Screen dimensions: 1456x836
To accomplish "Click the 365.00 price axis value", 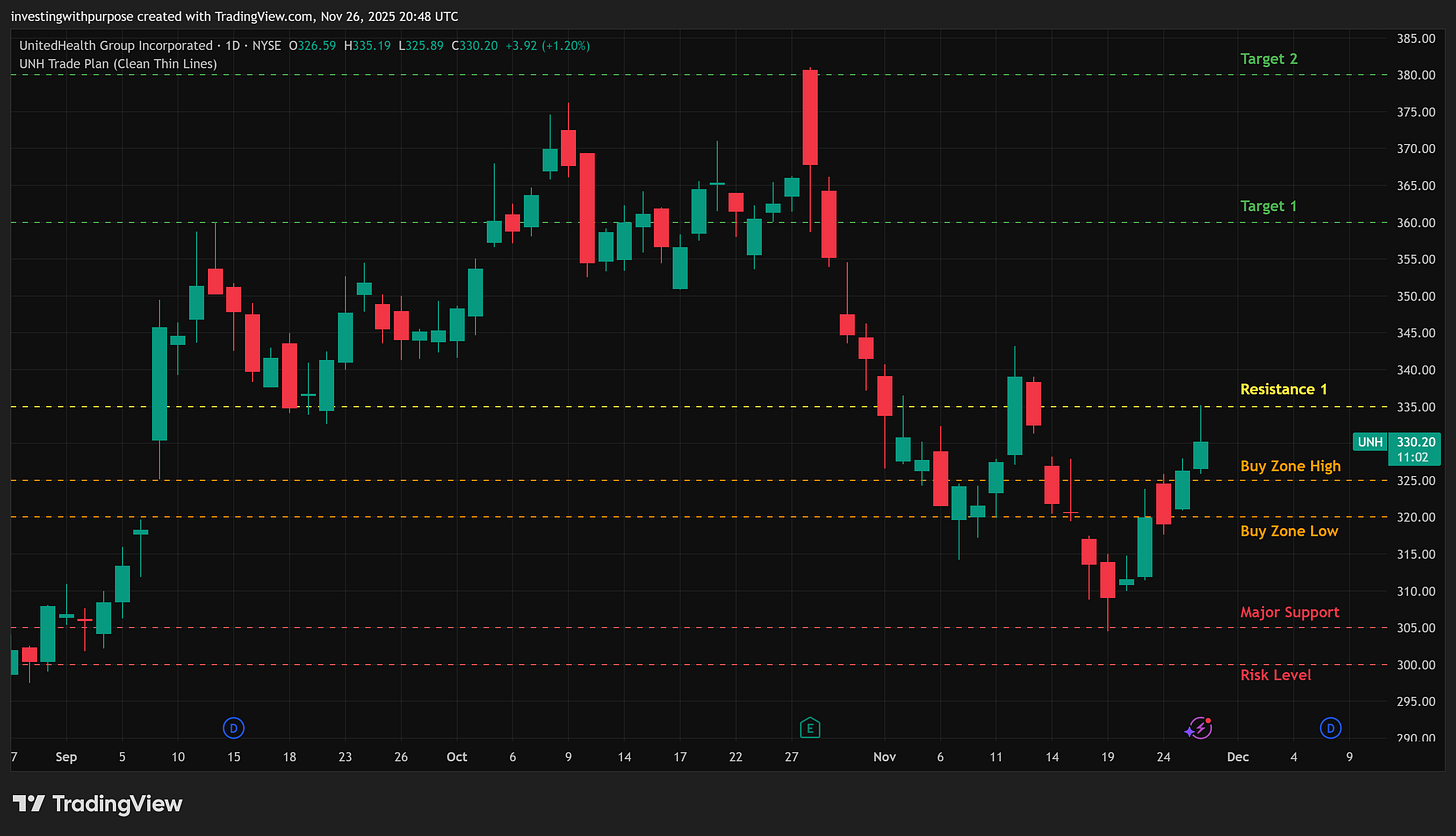I will 1416,186.
